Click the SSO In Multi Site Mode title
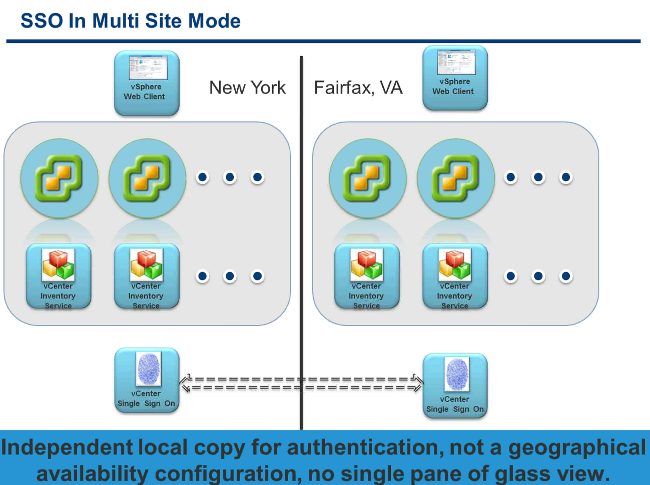The image size is (650, 485). pyautogui.click(x=131, y=21)
